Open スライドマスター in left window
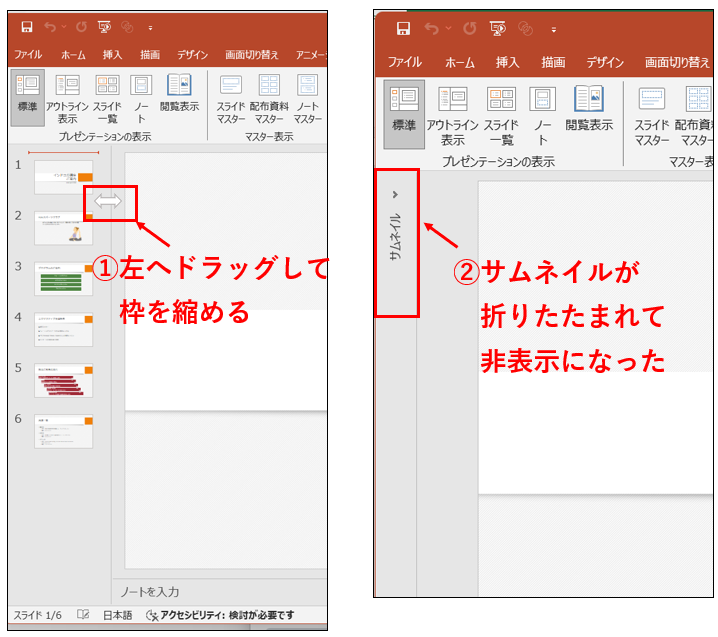 [x=231, y=99]
